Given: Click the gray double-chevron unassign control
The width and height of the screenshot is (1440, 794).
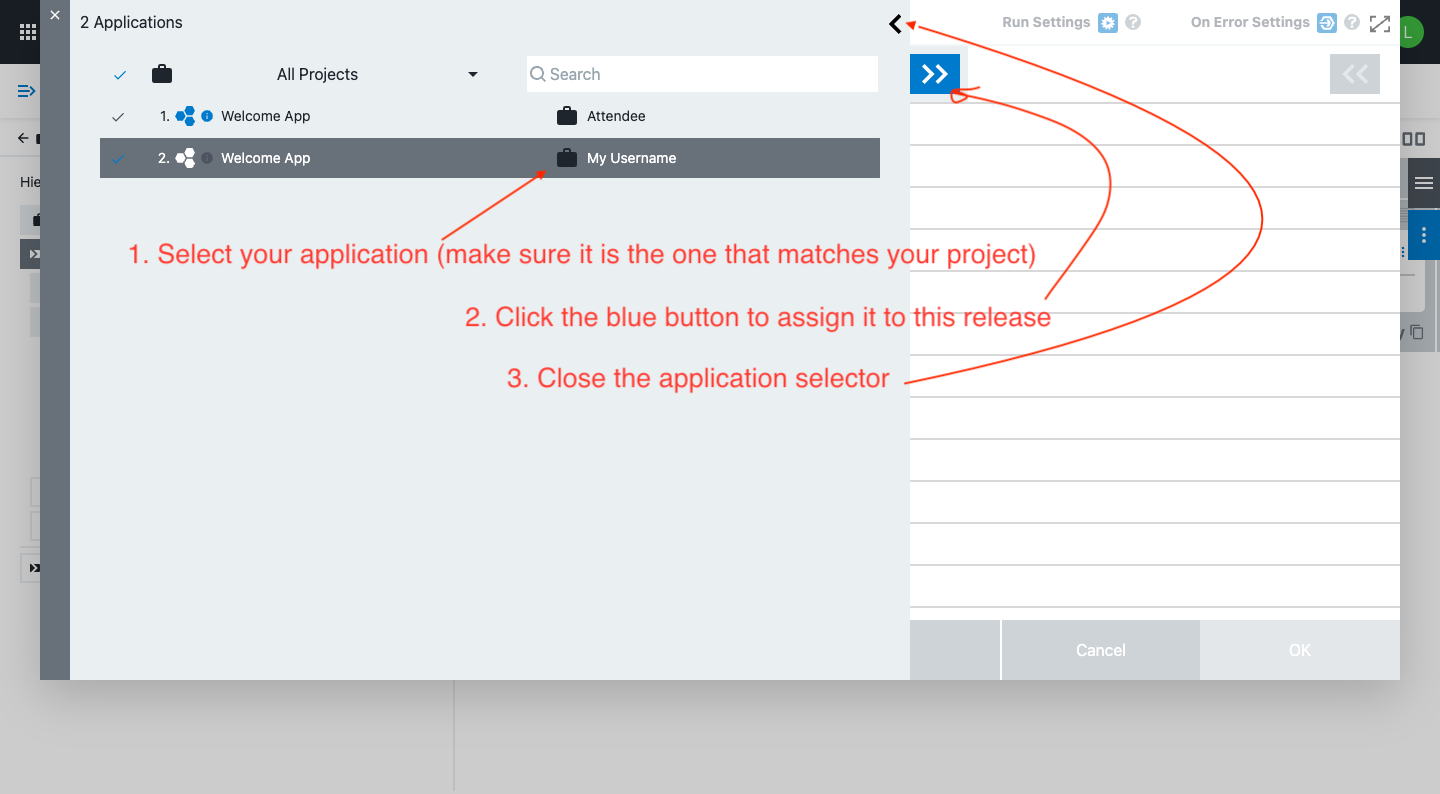Looking at the screenshot, I should tap(1355, 73).
